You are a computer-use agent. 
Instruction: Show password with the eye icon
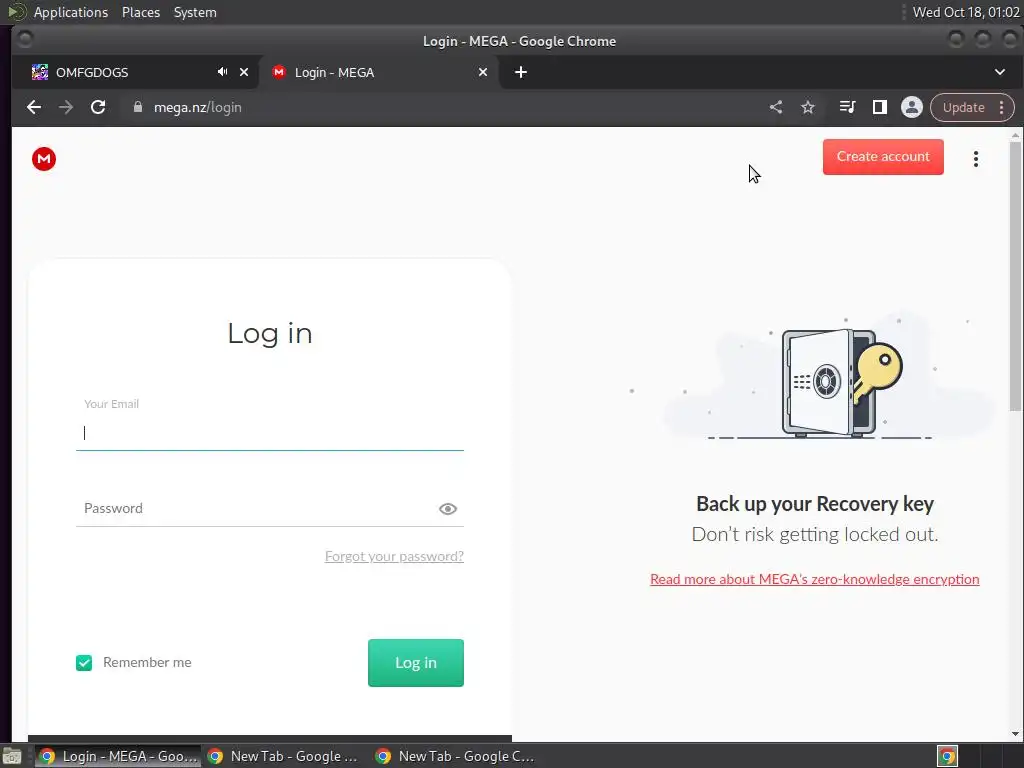pos(448,509)
